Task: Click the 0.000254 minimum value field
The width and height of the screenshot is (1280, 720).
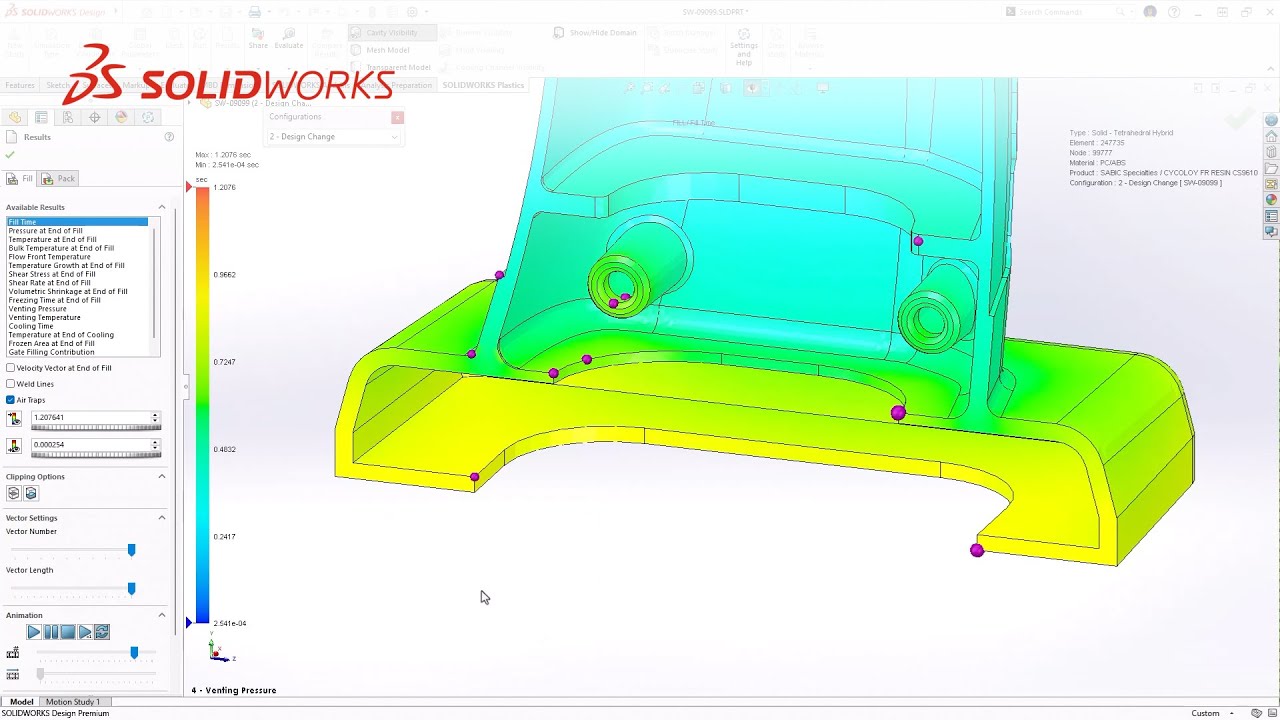Action: (90, 445)
